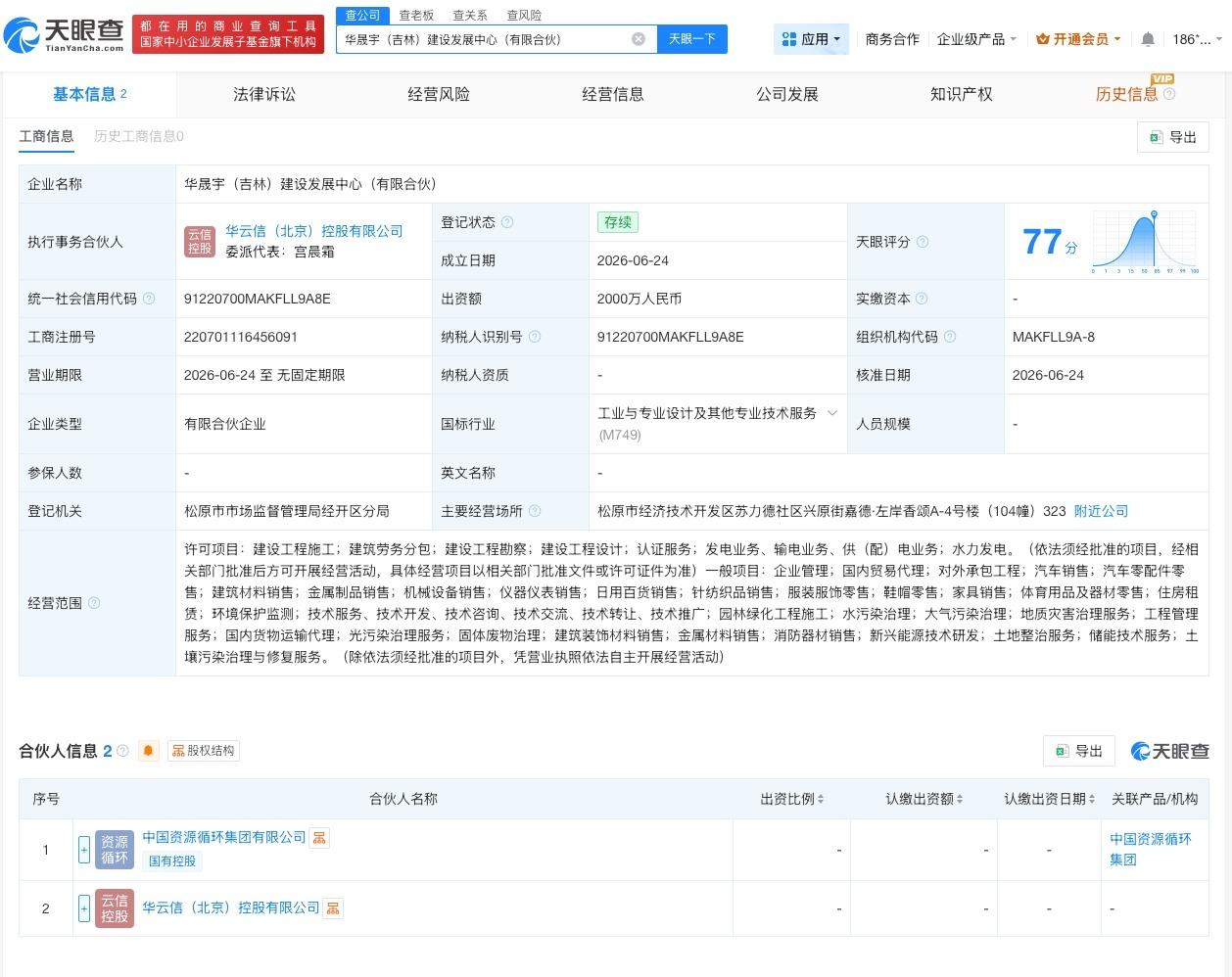The width and height of the screenshot is (1232, 977).
Task: Expand partner row 2 with the plus toggle
Action: pos(84,908)
